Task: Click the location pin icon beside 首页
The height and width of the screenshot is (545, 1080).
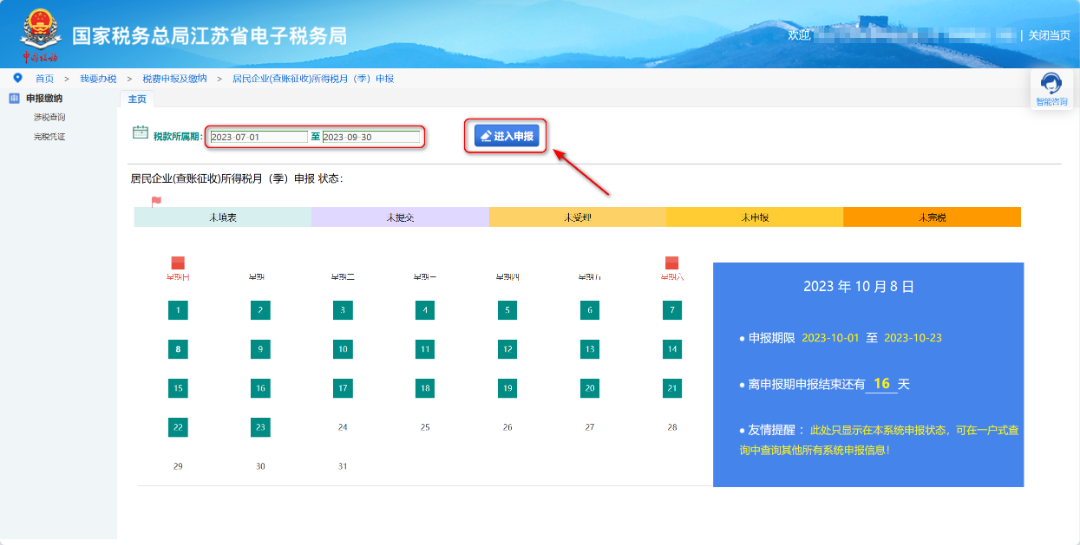Action: (18, 79)
